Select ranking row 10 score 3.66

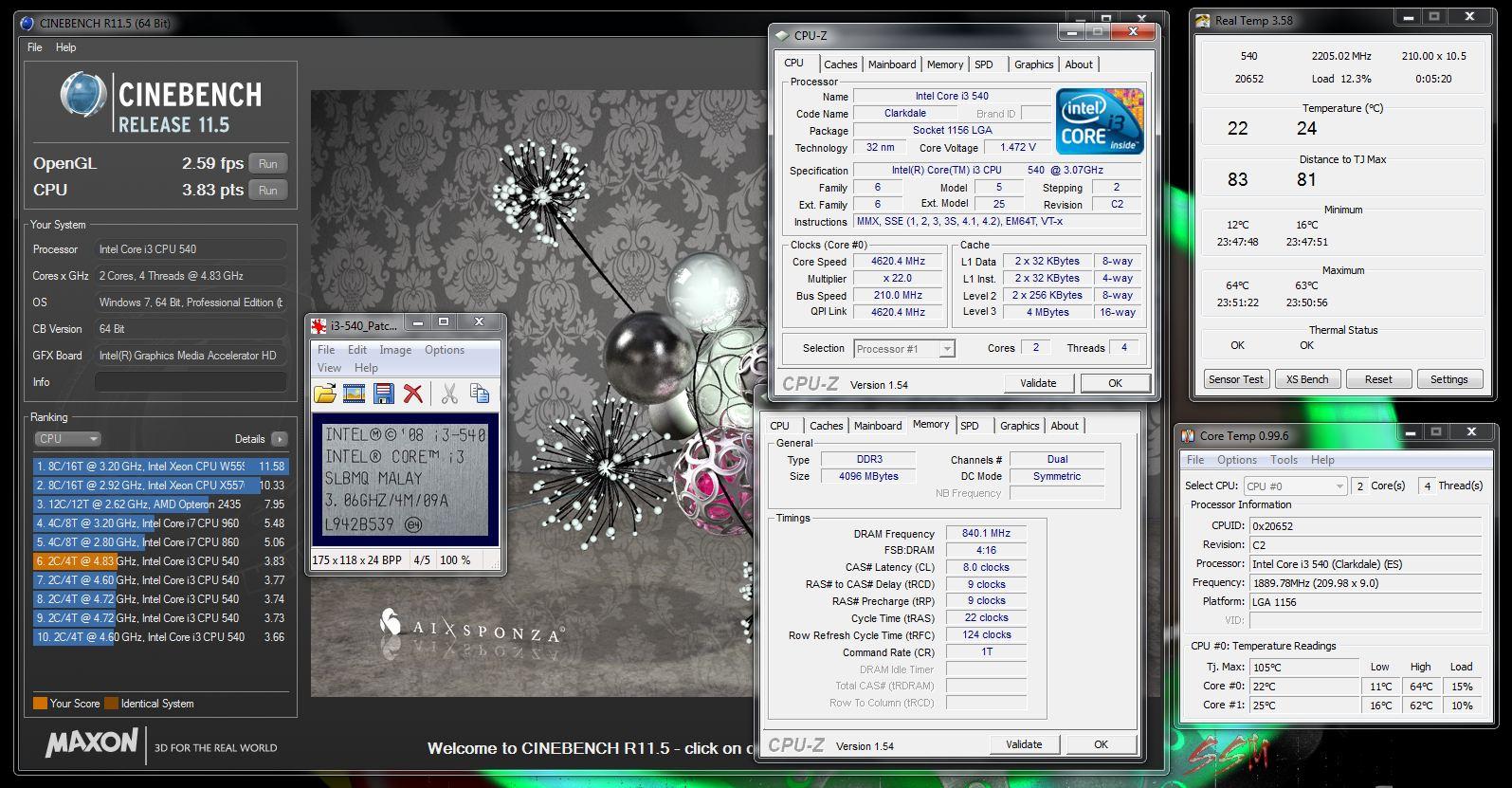pos(160,637)
